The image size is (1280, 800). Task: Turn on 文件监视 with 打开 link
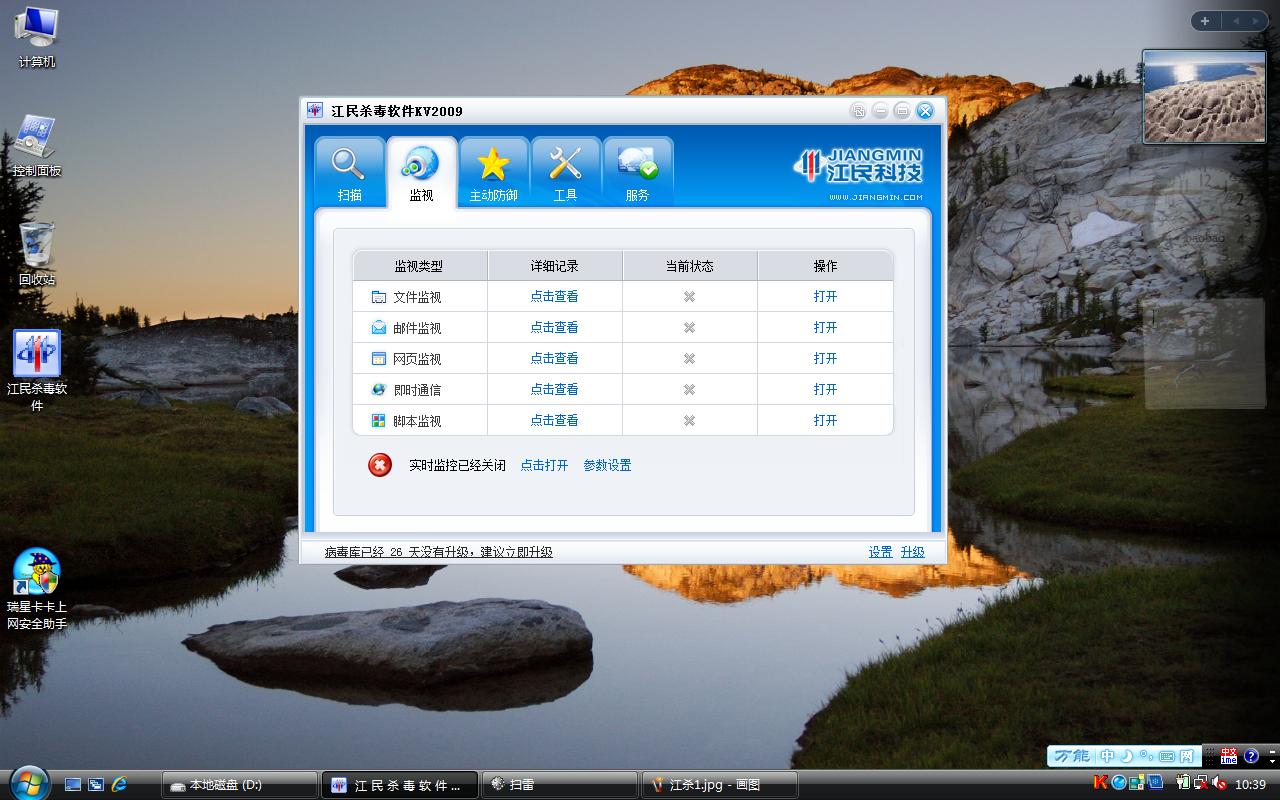(x=825, y=296)
